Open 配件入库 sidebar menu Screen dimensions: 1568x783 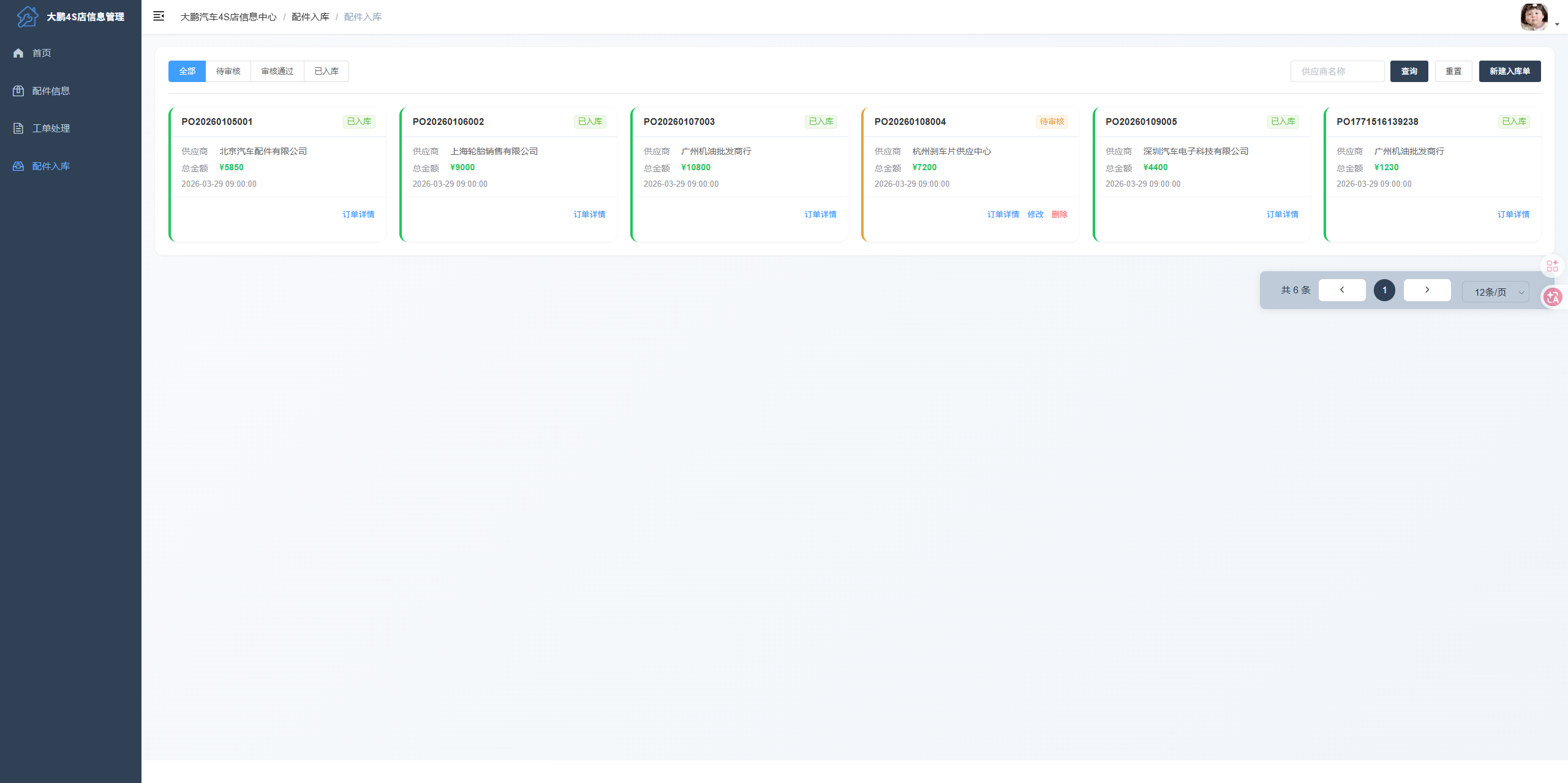click(x=70, y=167)
